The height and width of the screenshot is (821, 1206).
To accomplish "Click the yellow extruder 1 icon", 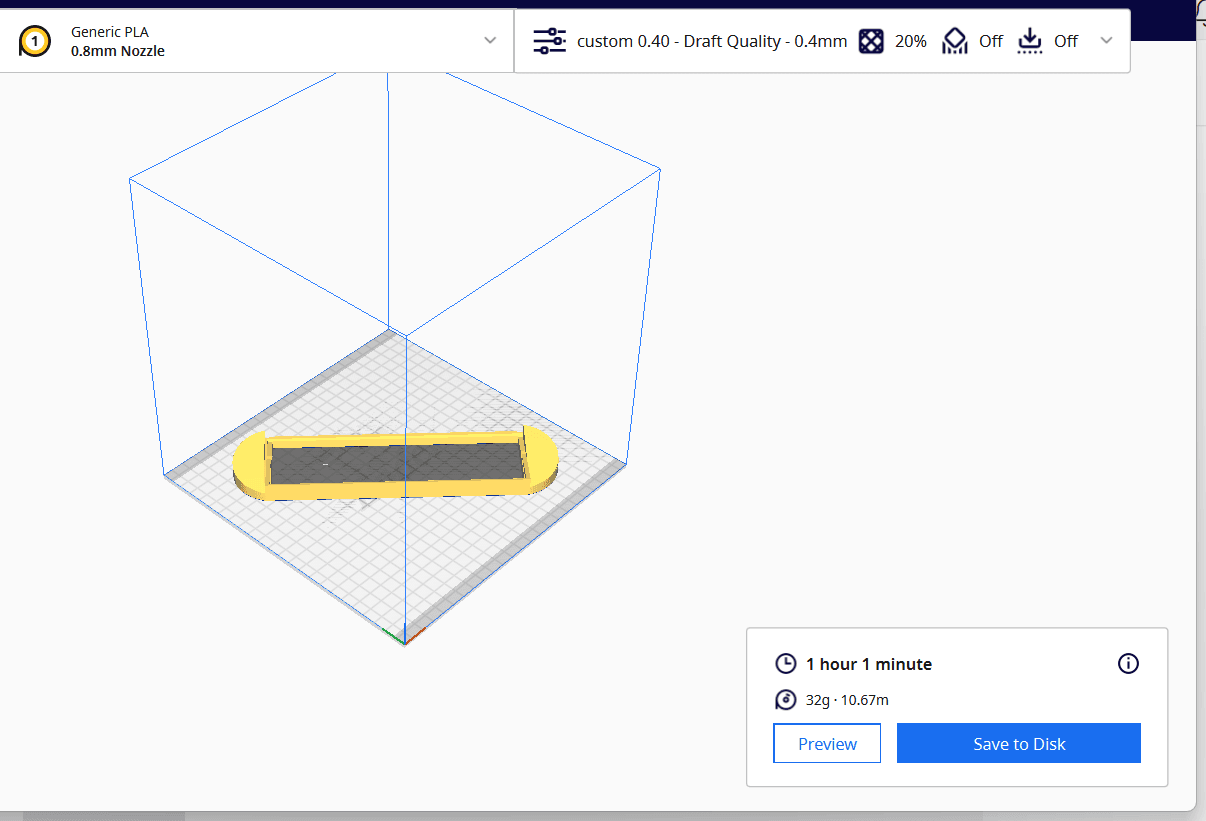I will [x=35, y=41].
